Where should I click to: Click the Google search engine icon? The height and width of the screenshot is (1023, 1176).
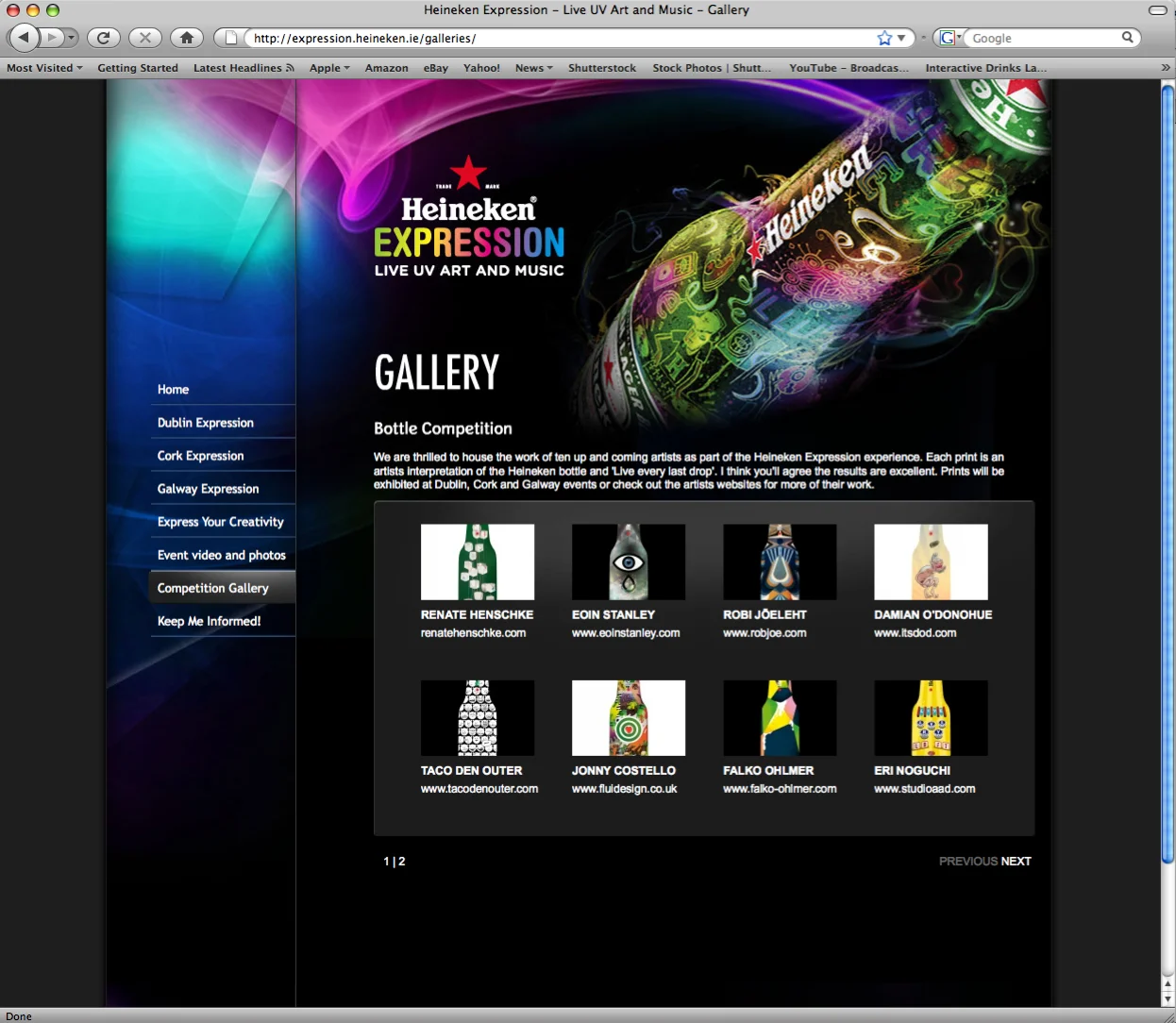click(x=948, y=38)
